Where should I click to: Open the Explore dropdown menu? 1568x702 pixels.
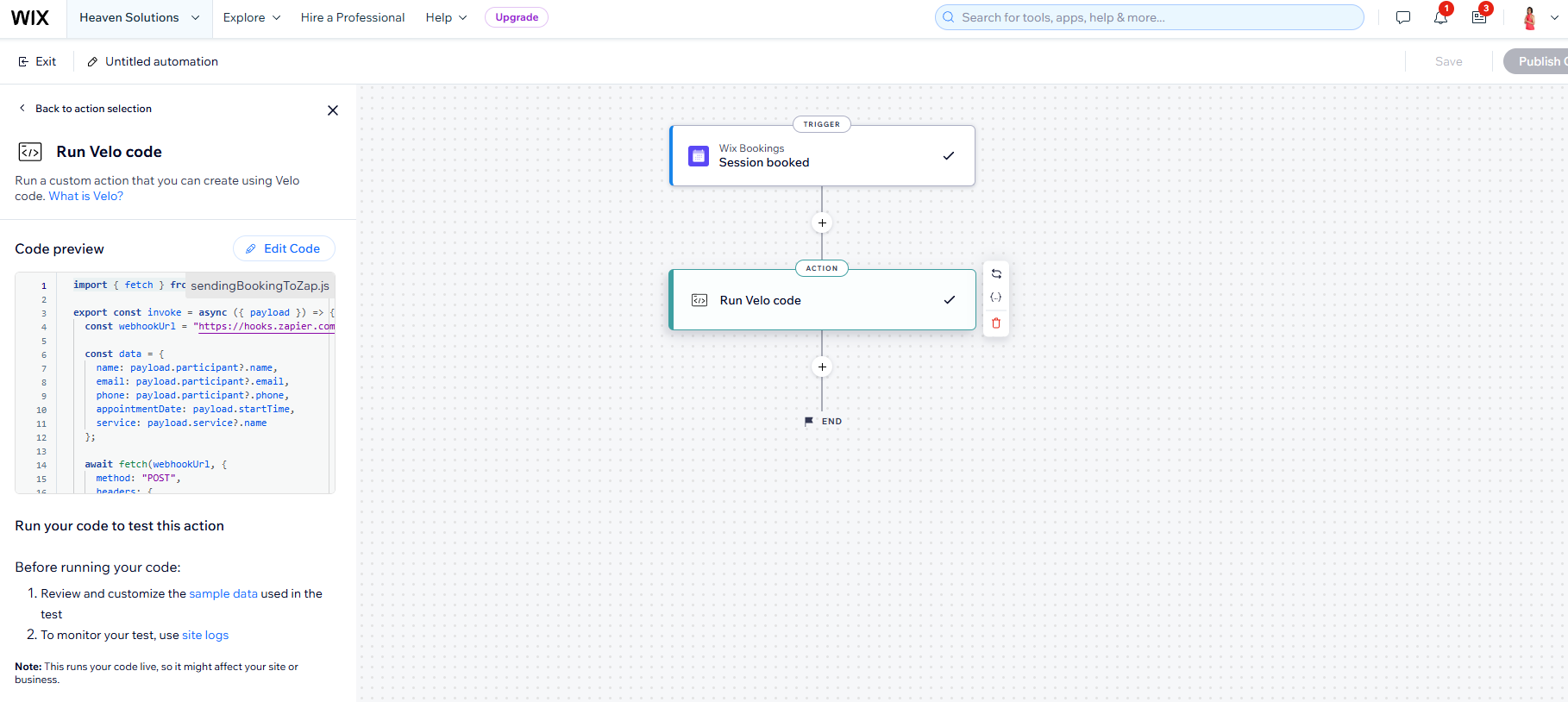(x=252, y=17)
